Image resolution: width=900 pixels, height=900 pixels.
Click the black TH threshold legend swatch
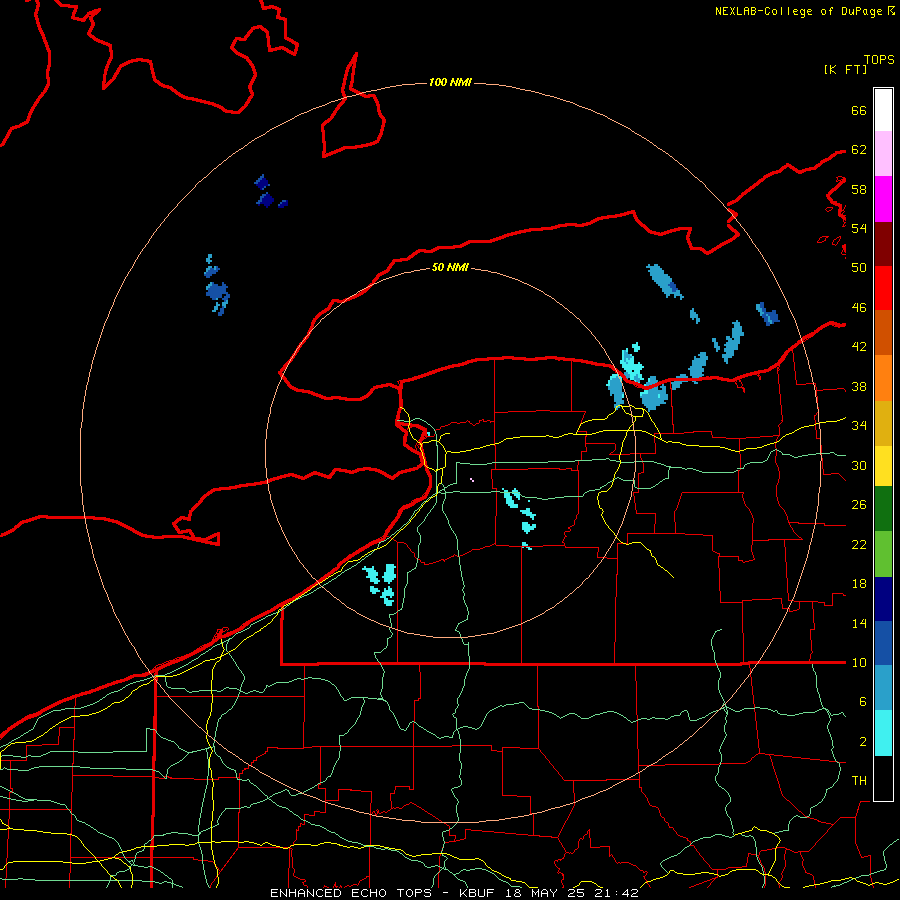click(x=883, y=778)
